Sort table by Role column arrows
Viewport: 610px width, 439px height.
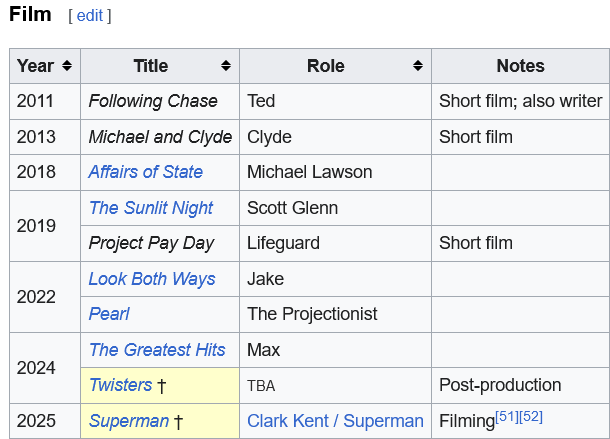418,66
